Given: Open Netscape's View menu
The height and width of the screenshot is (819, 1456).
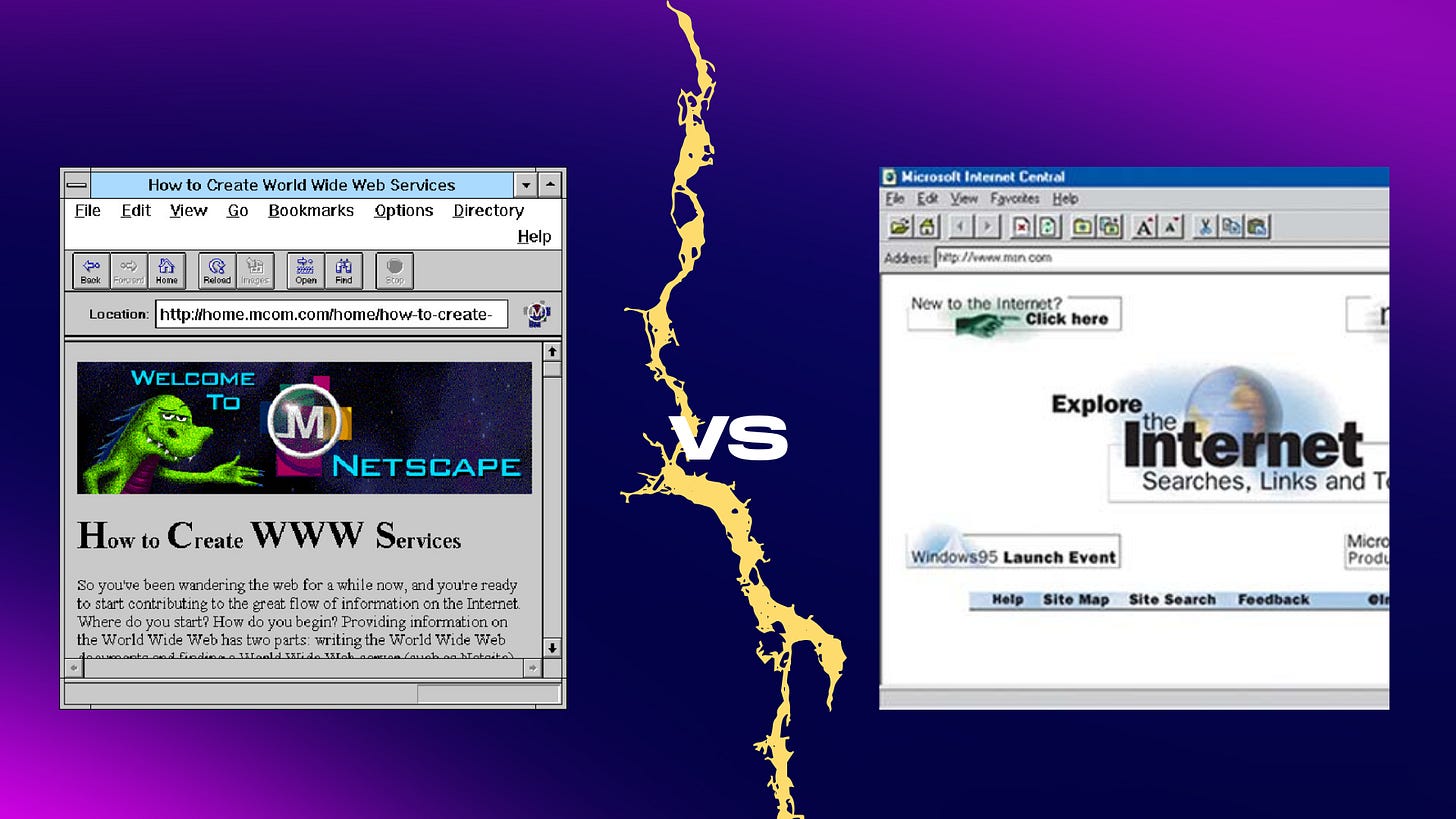Looking at the screenshot, I should point(188,210).
